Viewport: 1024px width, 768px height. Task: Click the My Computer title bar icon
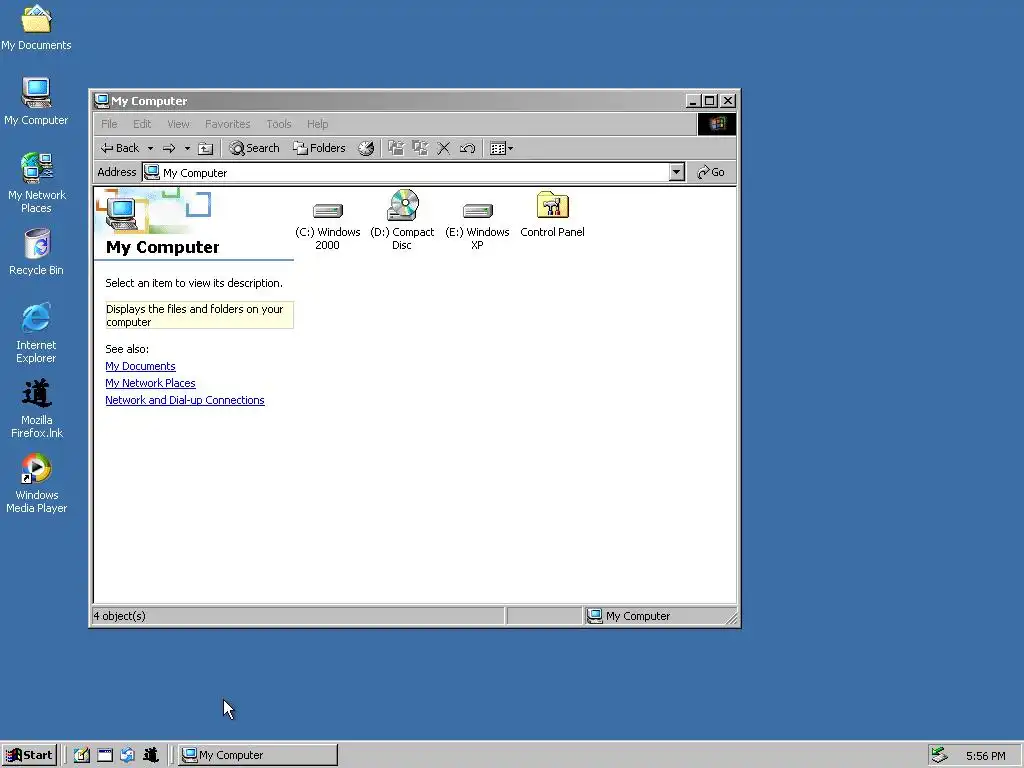101,101
